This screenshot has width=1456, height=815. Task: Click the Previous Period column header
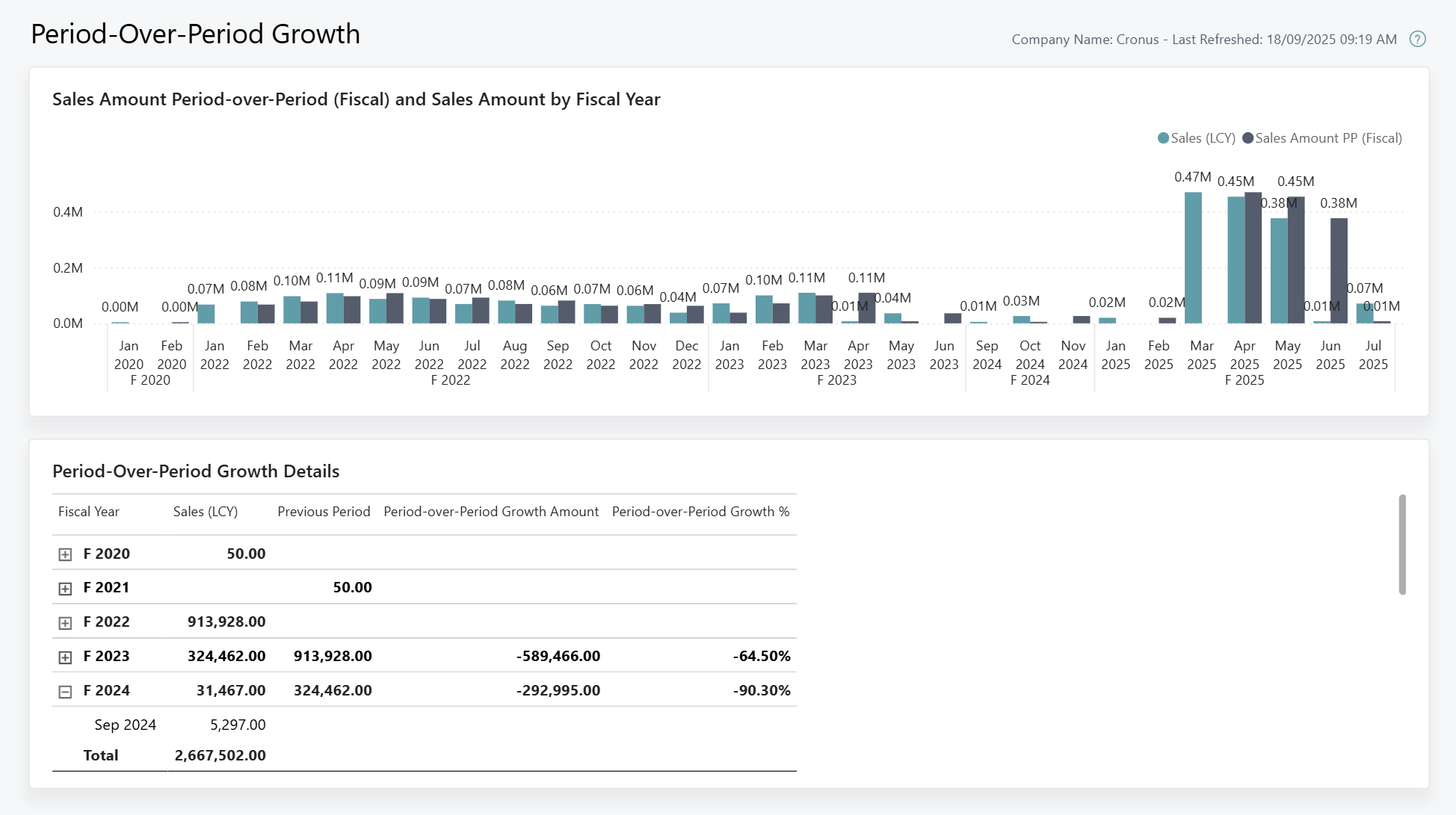[323, 512]
